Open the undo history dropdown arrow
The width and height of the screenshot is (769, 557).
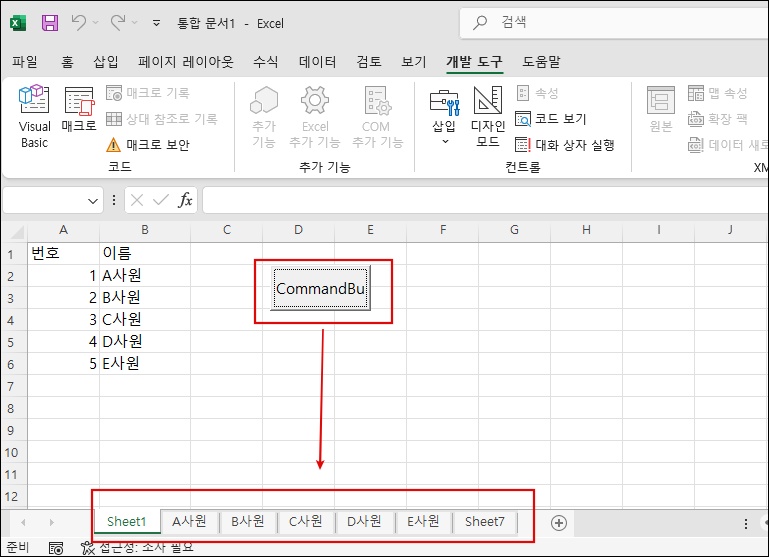pos(96,23)
